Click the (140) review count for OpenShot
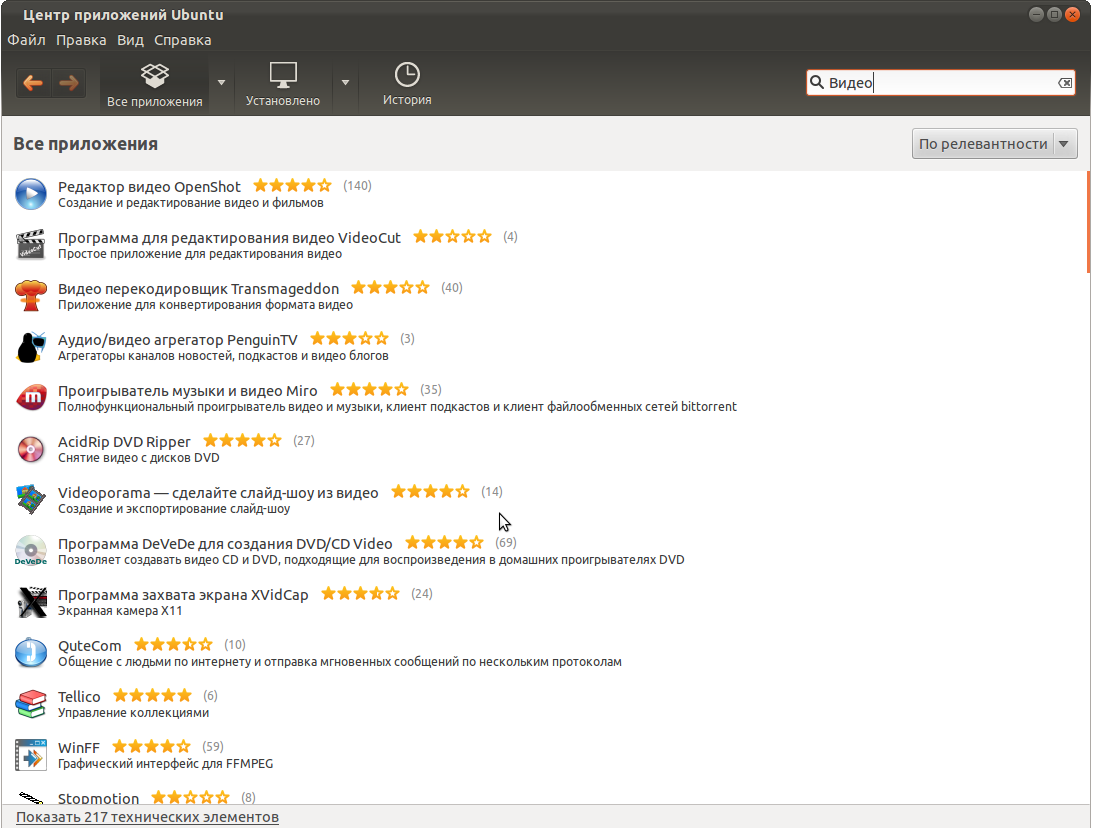Viewport: 1093px width, 828px height. click(357, 185)
